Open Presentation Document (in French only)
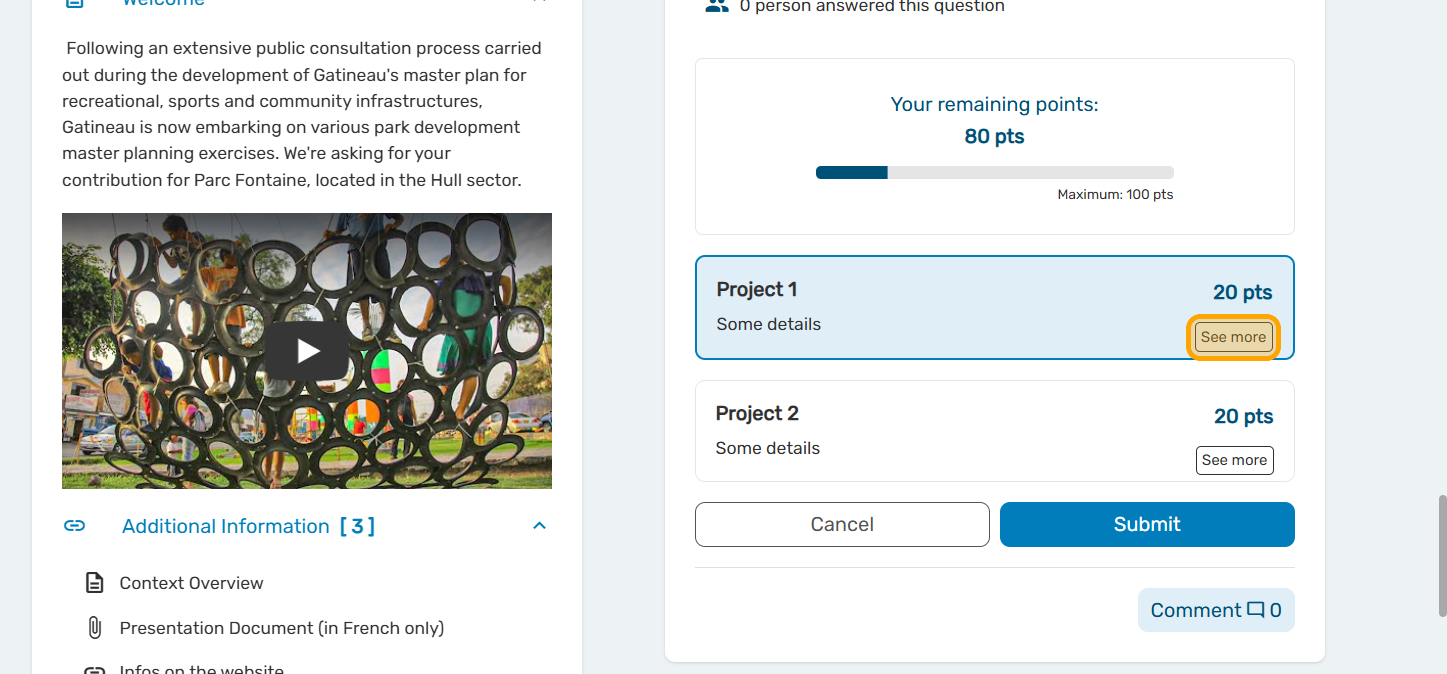 point(281,628)
